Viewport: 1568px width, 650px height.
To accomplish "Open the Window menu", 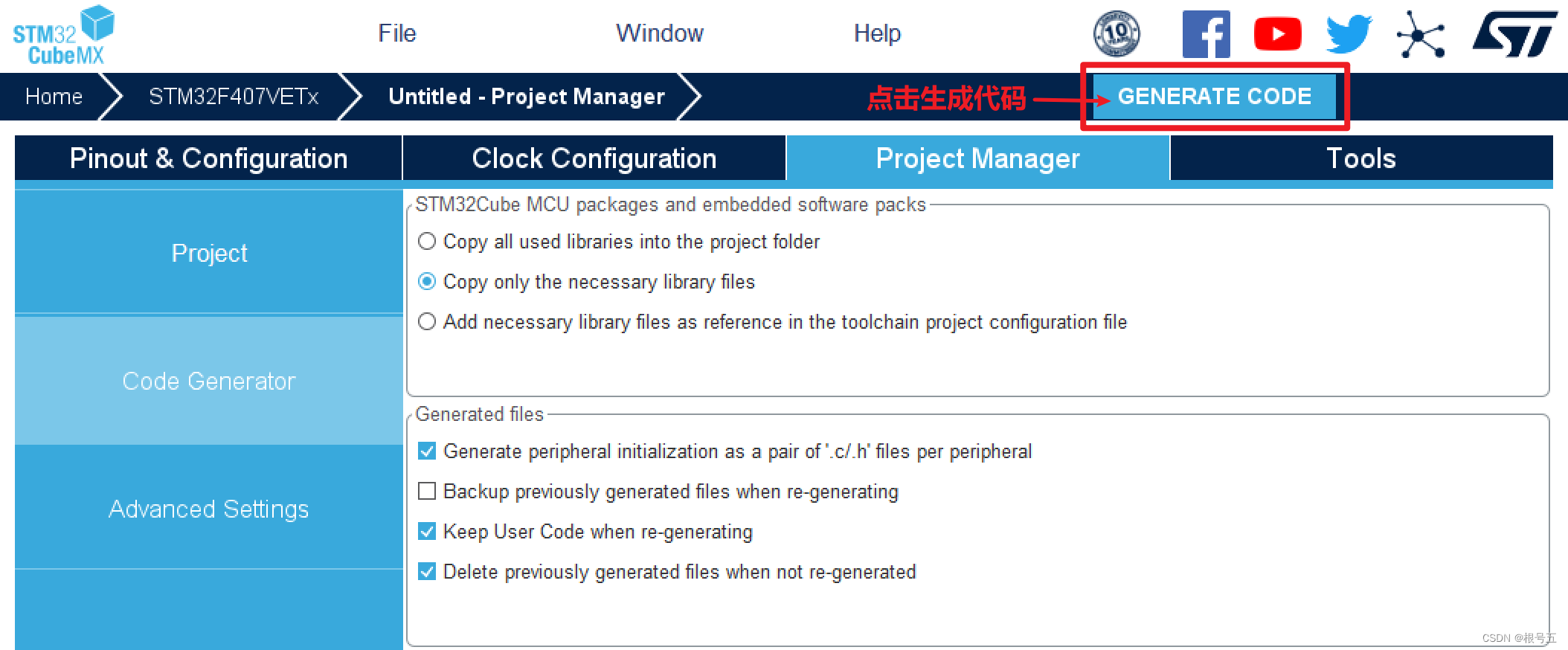I will tap(659, 33).
